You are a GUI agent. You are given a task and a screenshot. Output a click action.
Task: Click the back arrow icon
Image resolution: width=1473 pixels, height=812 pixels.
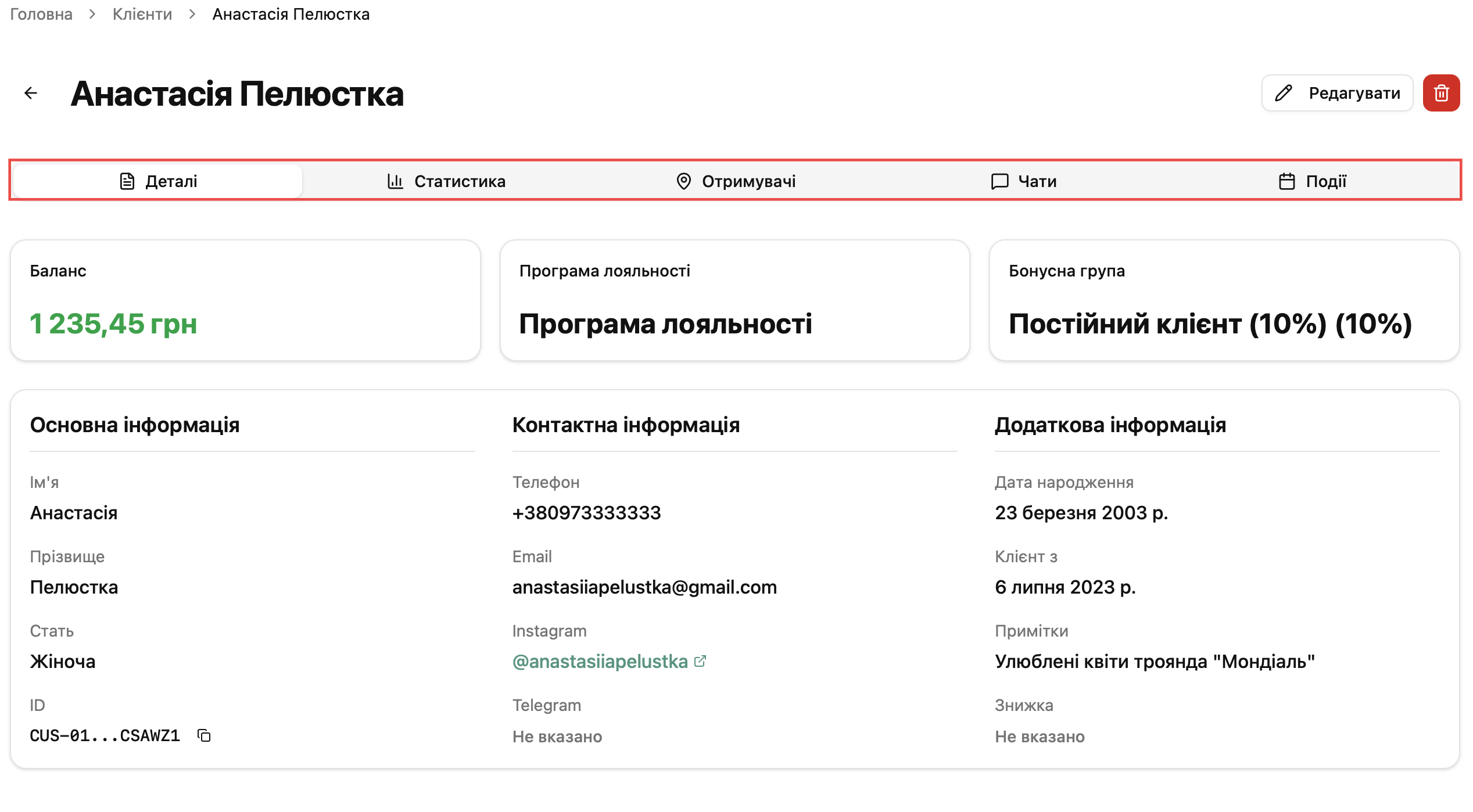coord(31,93)
